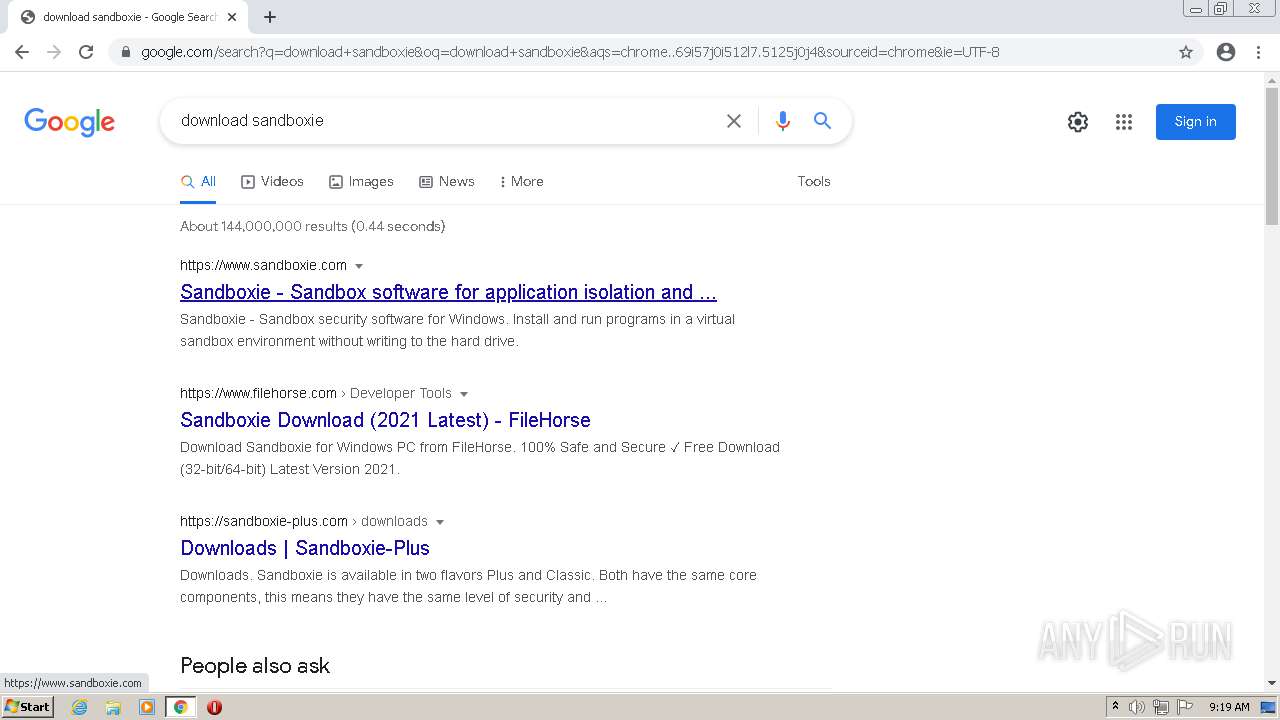Click the page vertical scrollbar thumb

pyautogui.click(x=1272, y=156)
